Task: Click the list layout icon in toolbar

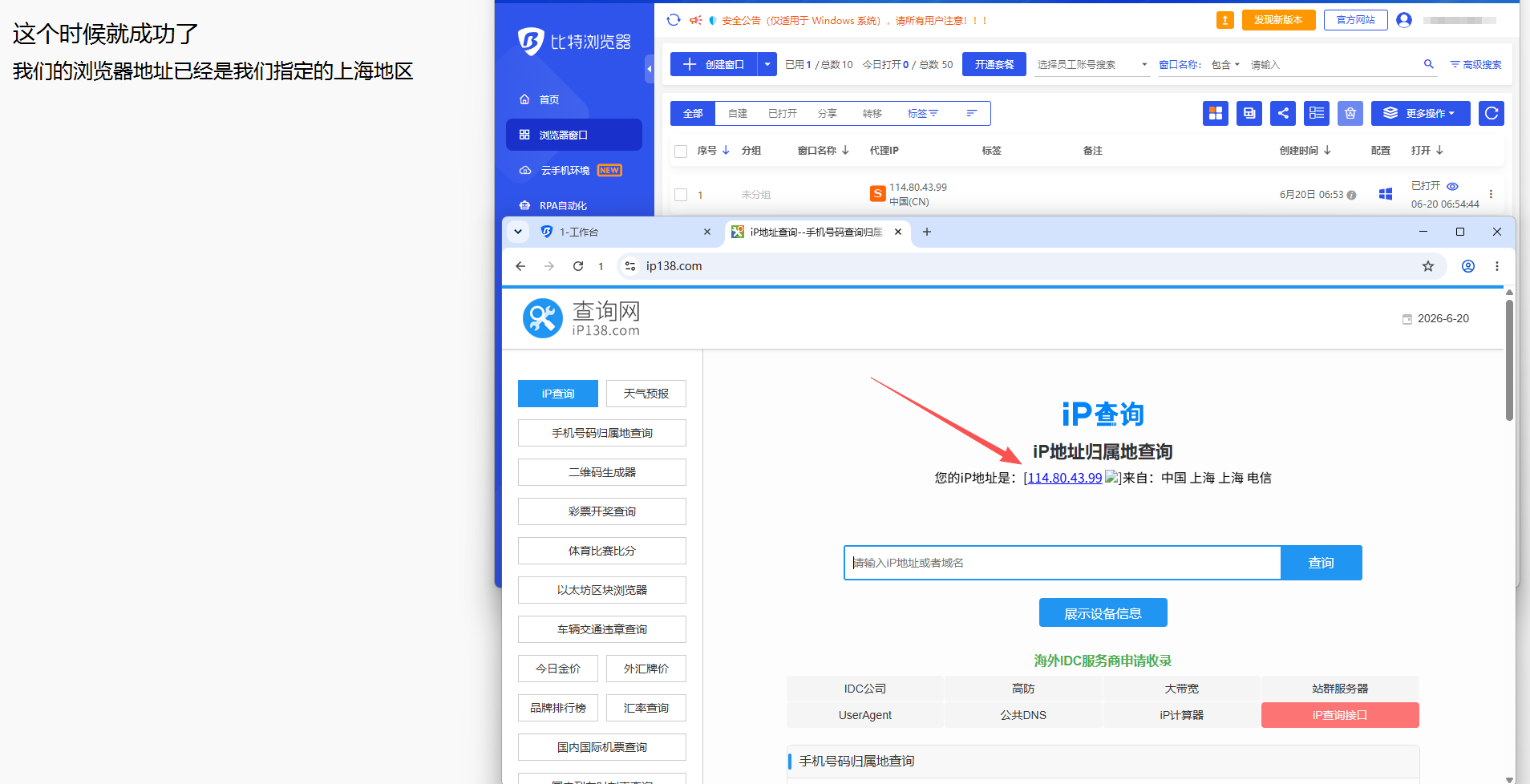Action: click(1317, 113)
